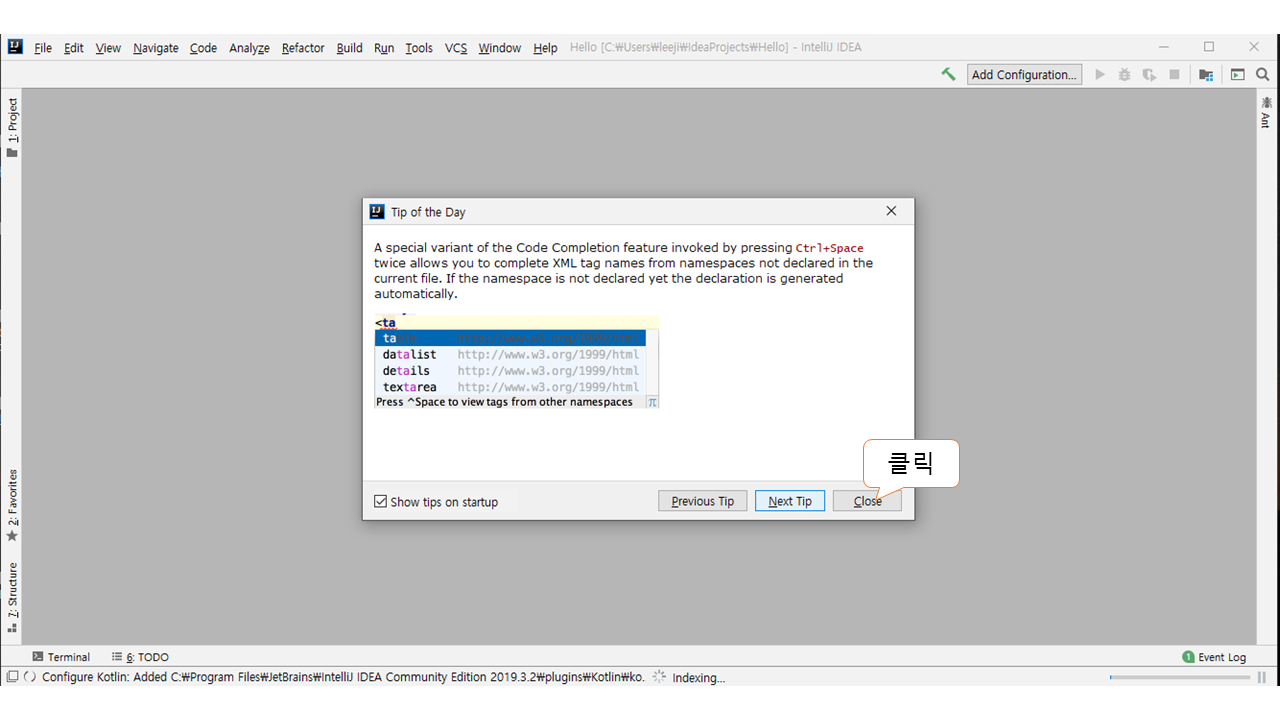Open the Add Configuration selector

tap(1024, 74)
